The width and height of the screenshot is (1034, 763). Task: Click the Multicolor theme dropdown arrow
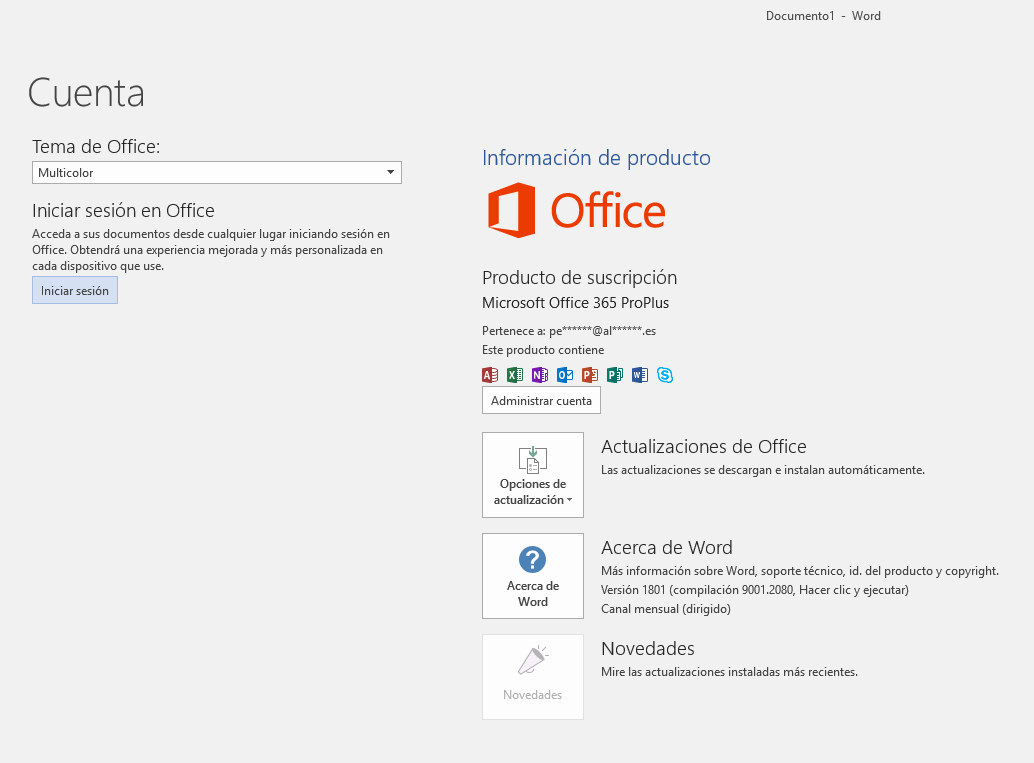pos(390,173)
